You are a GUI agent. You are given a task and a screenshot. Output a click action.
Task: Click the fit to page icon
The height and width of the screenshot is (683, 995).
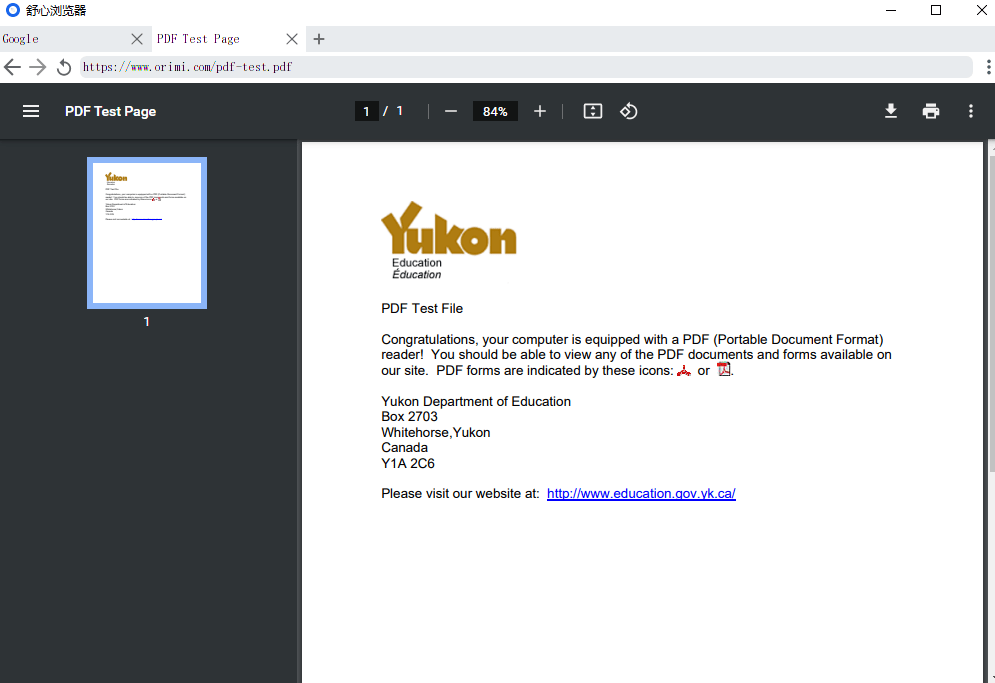click(x=593, y=112)
